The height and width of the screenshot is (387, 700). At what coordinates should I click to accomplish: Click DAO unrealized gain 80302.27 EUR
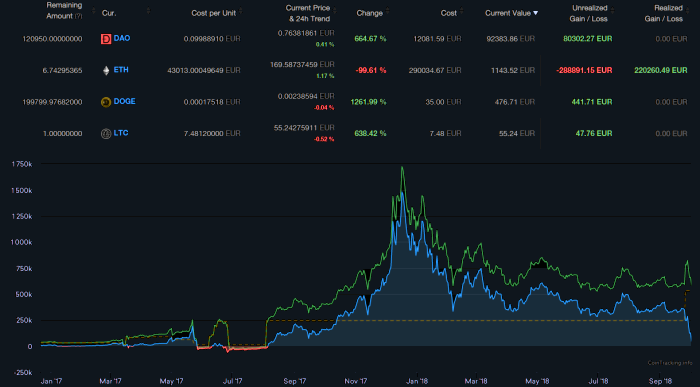click(588, 39)
